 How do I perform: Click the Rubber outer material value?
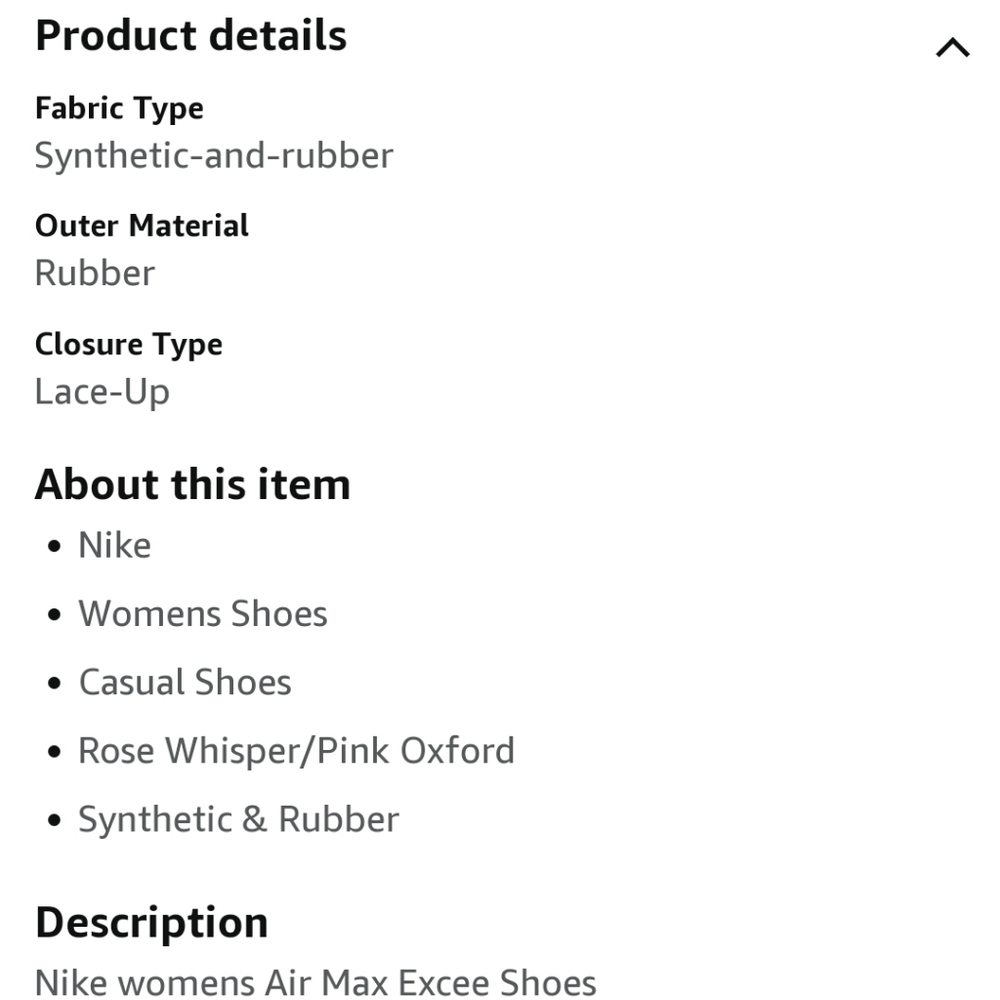point(95,273)
